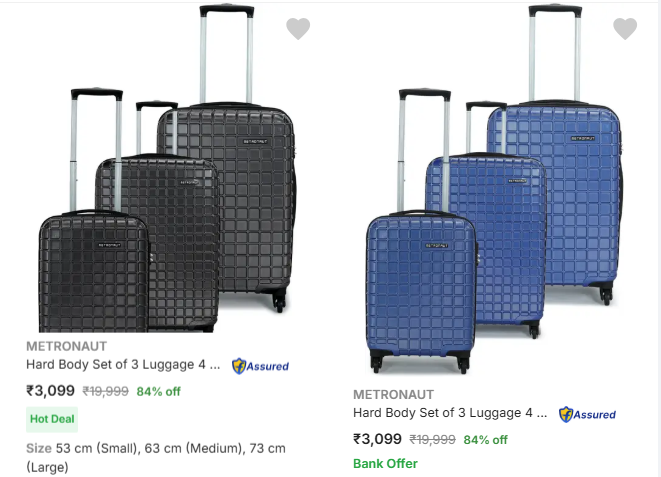Open Hard Body Set title for blue luggage

tap(450, 413)
